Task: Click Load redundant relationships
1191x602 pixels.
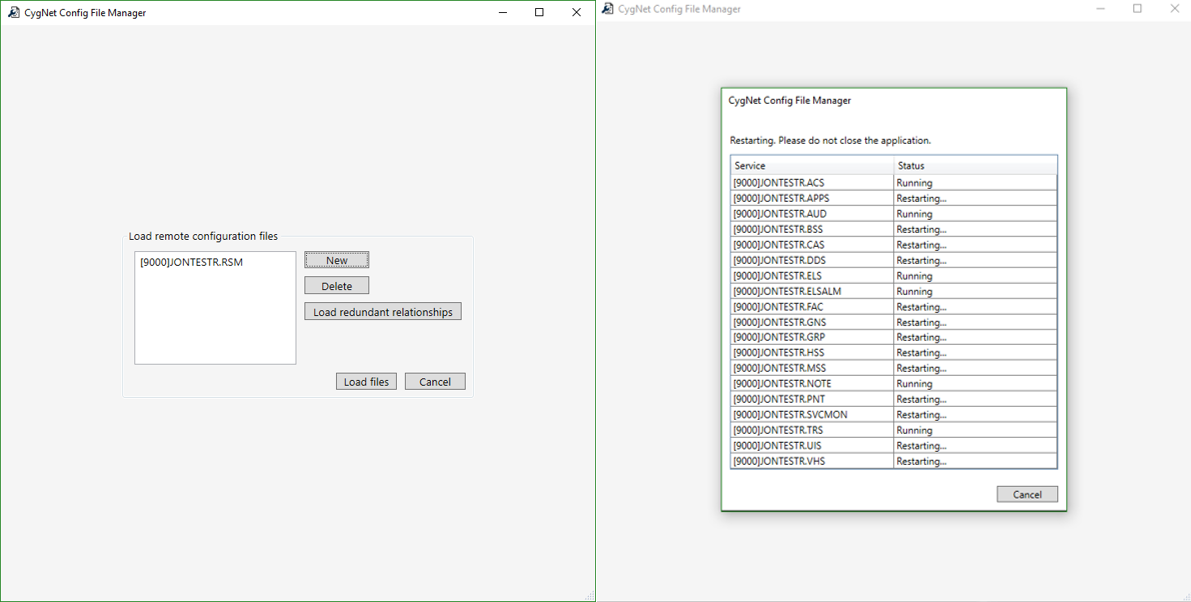Action: pos(382,312)
